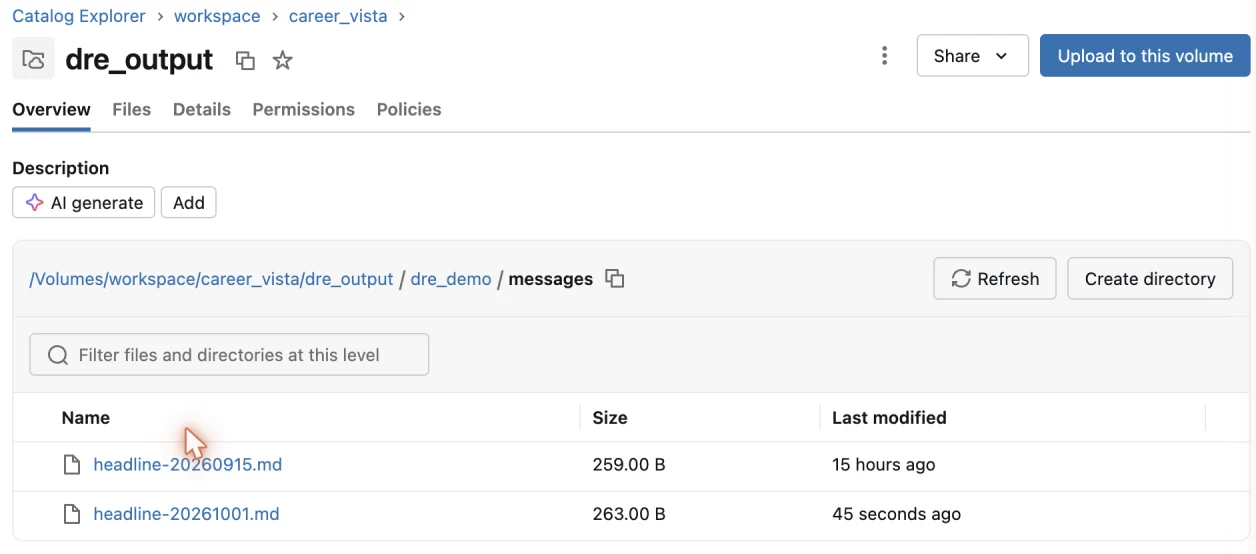Open the headline-20260915.md file

tap(188, 465)
